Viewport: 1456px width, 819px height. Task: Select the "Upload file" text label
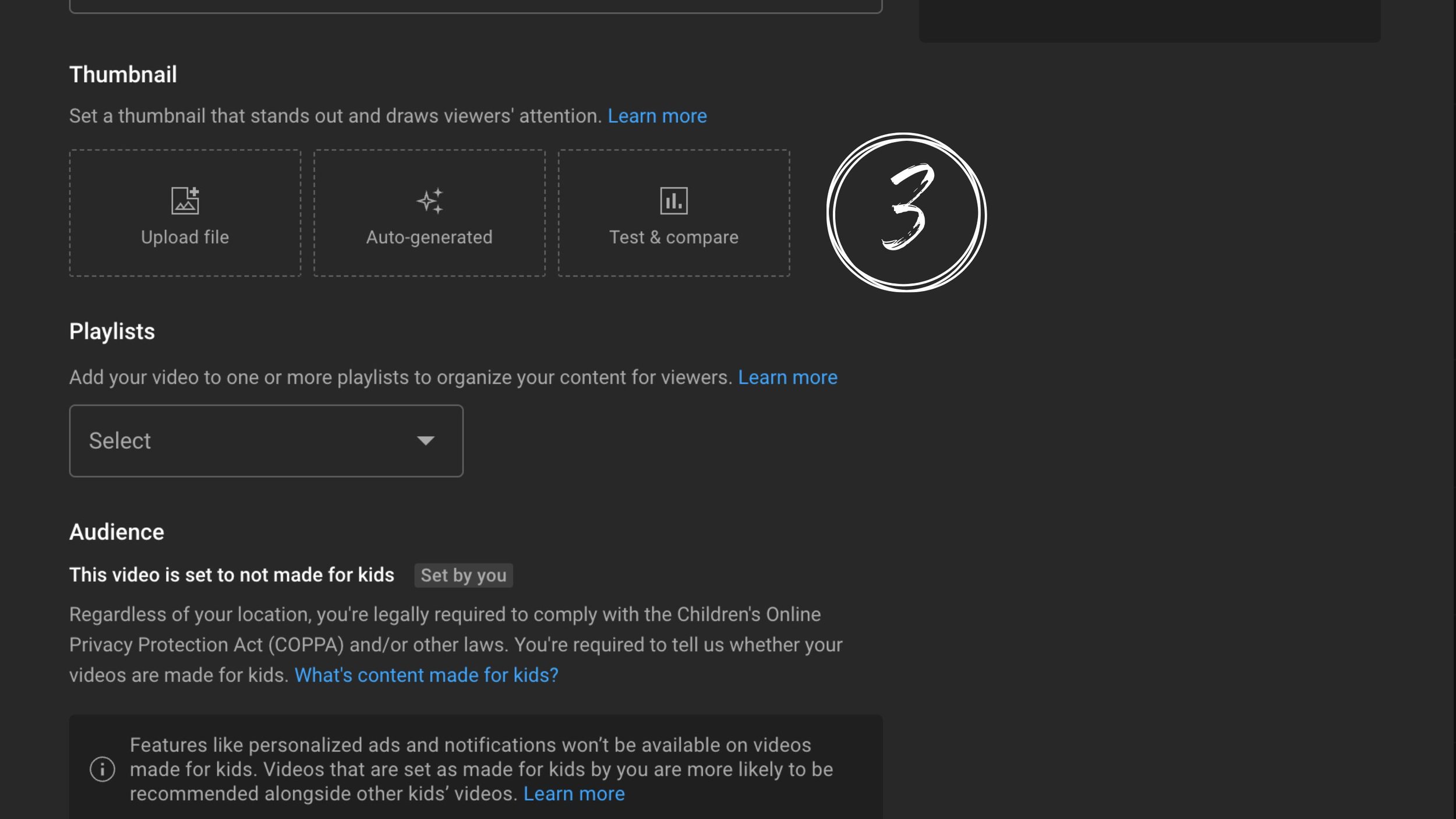click(x=185, y=237)
